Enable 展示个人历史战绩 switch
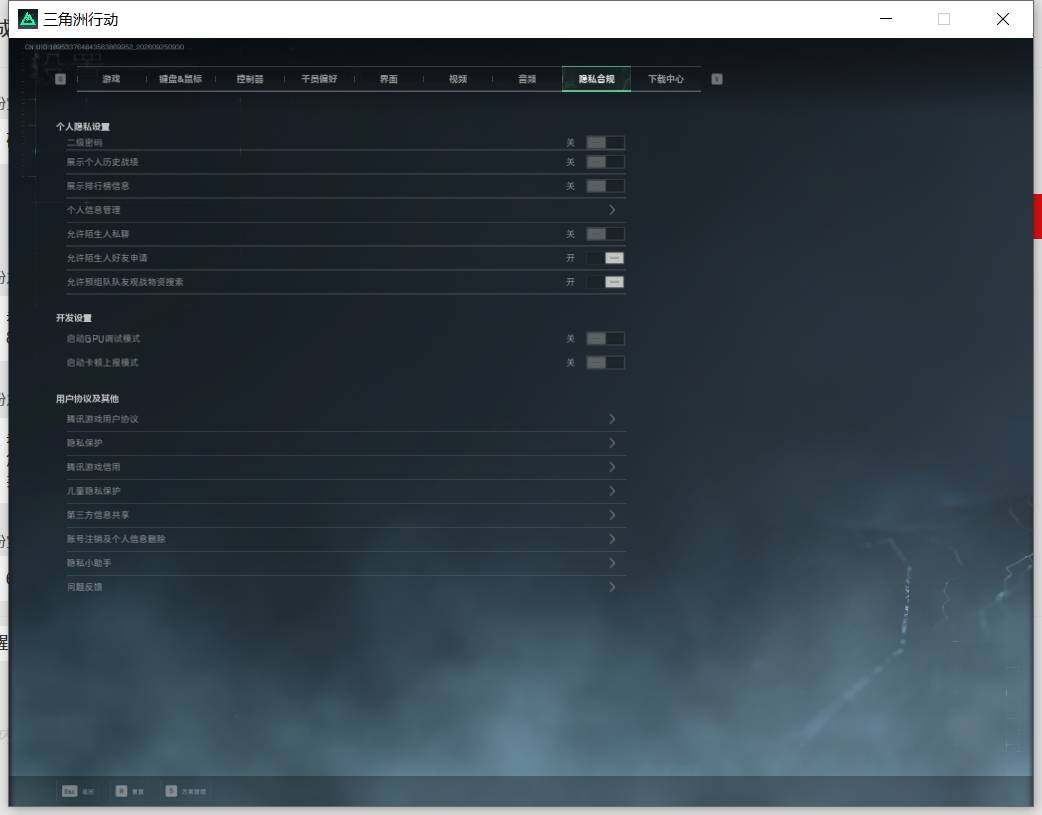Image resolution: width=1042 pixels, height=815 pixels. [605, 162]
